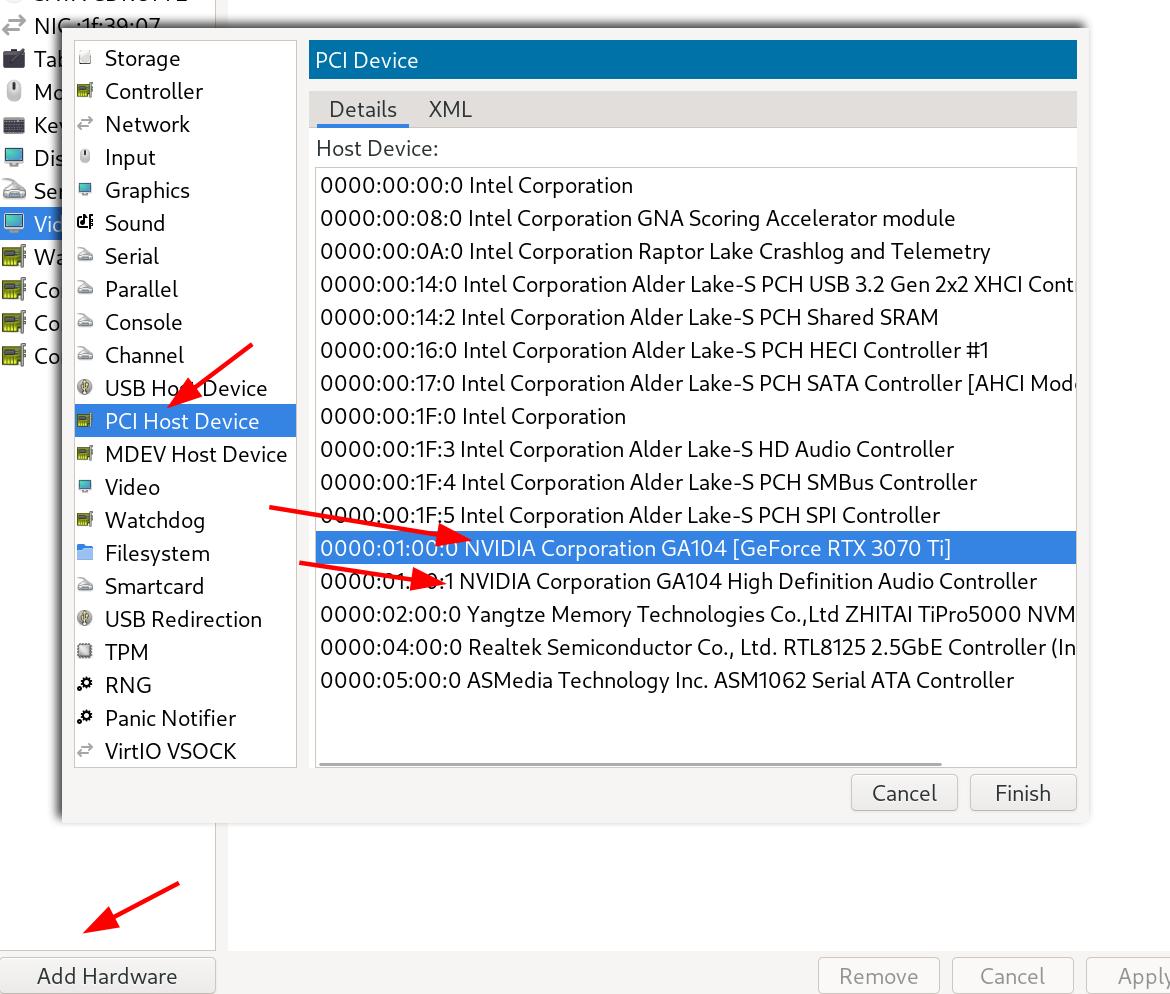Image resolution: width=1170 pixels, height=994 pixels.
Task: Select the Channel icon
Action: [x=85, y=354]
